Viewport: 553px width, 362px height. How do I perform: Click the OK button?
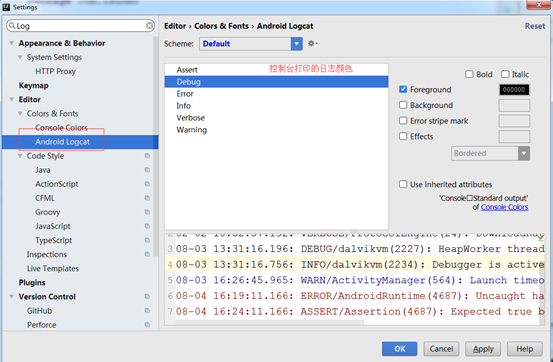tap(400, 349)
